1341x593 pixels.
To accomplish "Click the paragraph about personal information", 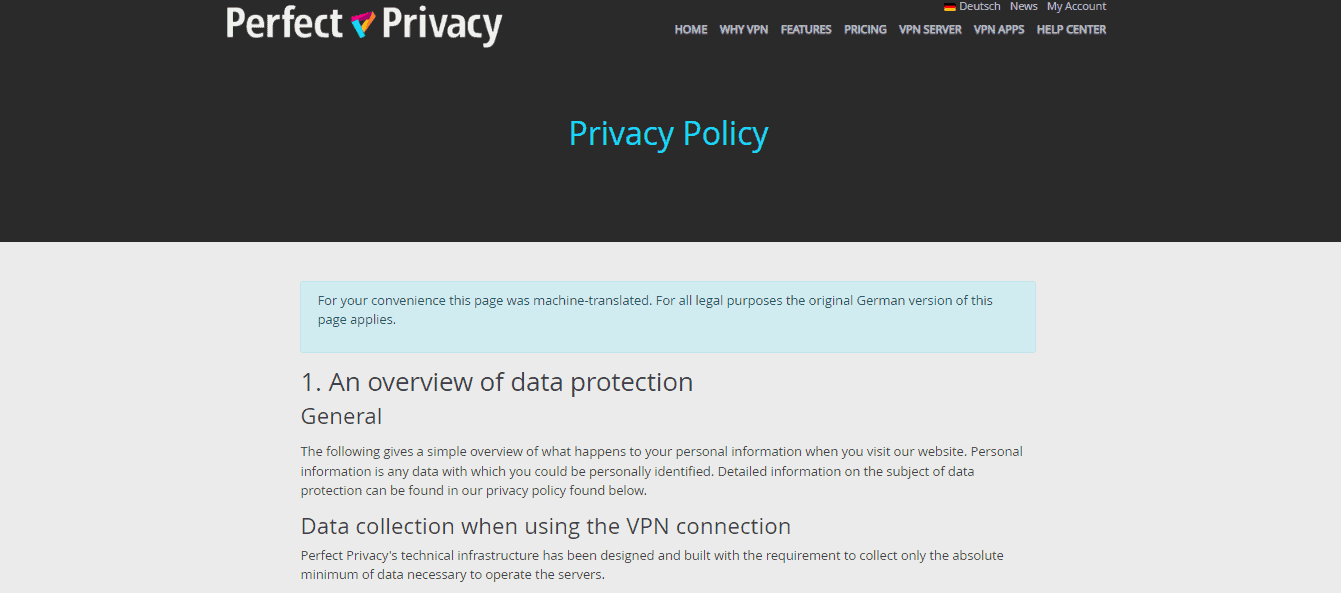I will [x=660, y=470].
